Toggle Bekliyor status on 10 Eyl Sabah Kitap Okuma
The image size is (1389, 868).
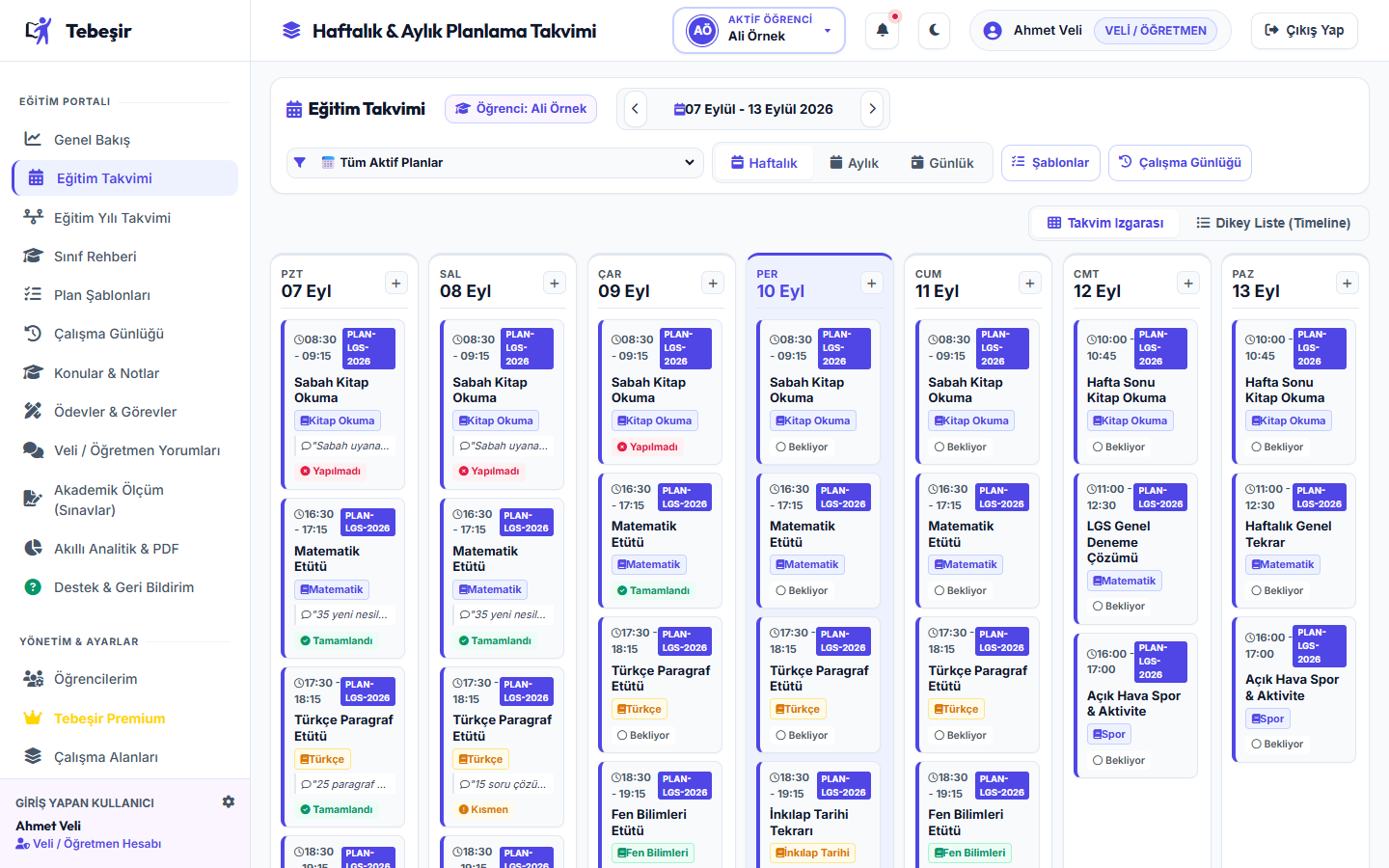[802, 447]
